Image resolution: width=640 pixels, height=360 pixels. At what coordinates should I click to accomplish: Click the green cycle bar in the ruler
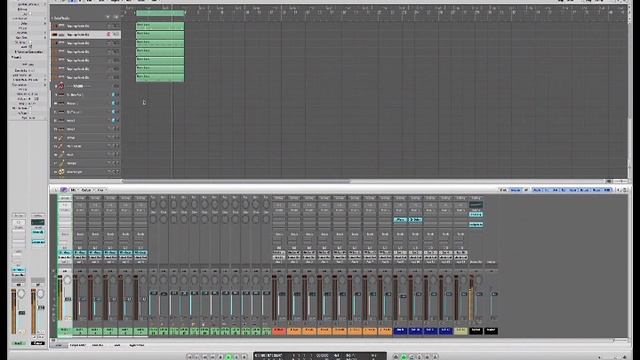160,13
